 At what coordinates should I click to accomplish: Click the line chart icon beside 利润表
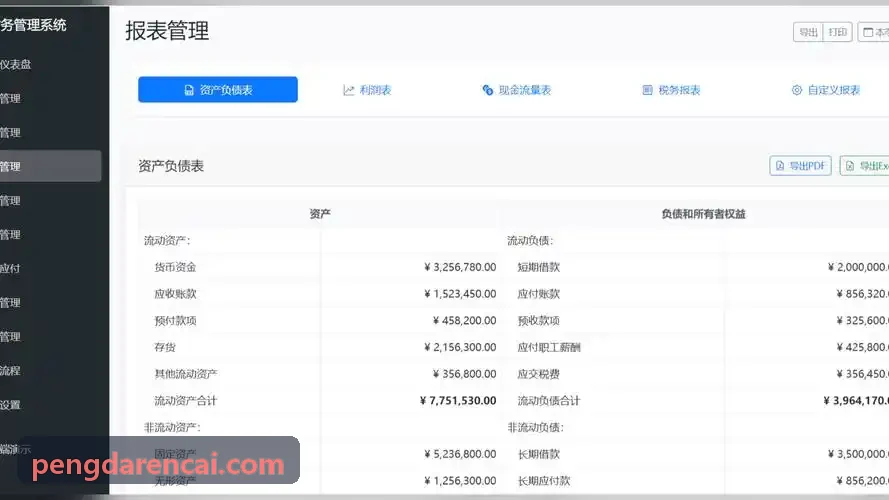(348, 90)
